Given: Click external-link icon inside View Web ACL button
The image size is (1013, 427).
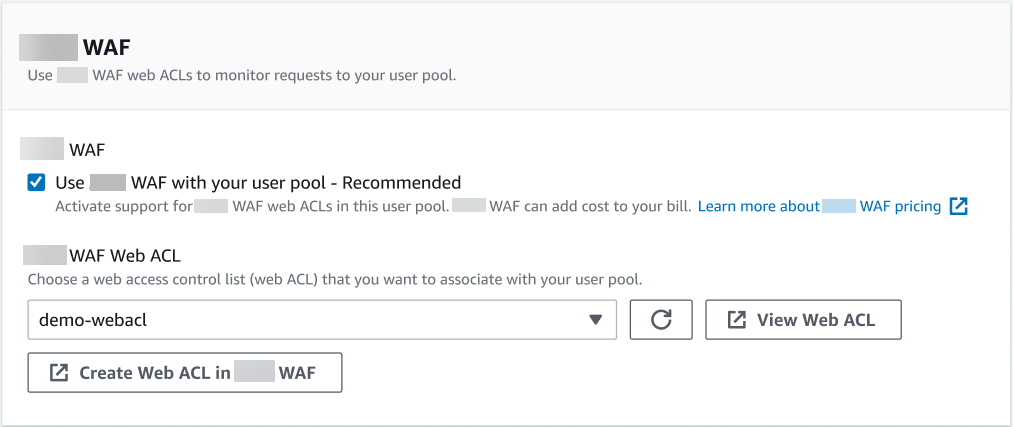Looking at the screenshot, I should 737,320.
